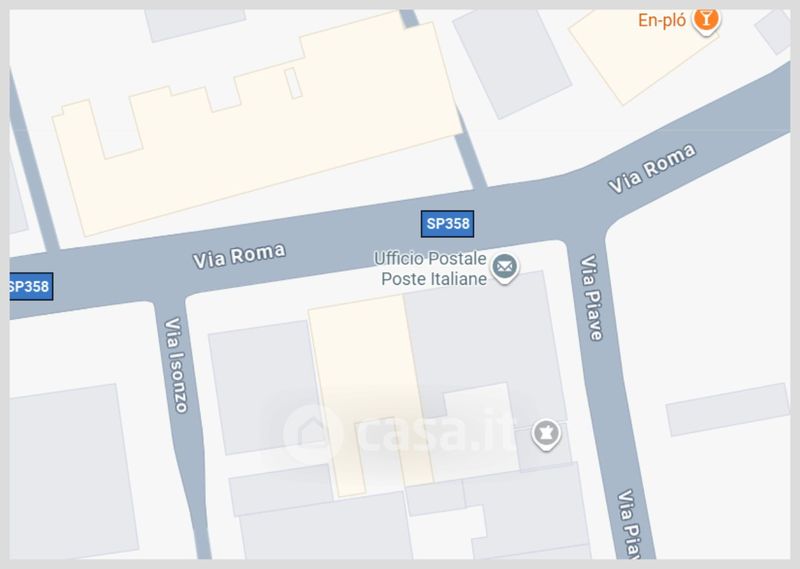The height and width of the screenshot is (569, 800).
Task: Click the Via Isonzo street label
Action: [176, 364]
